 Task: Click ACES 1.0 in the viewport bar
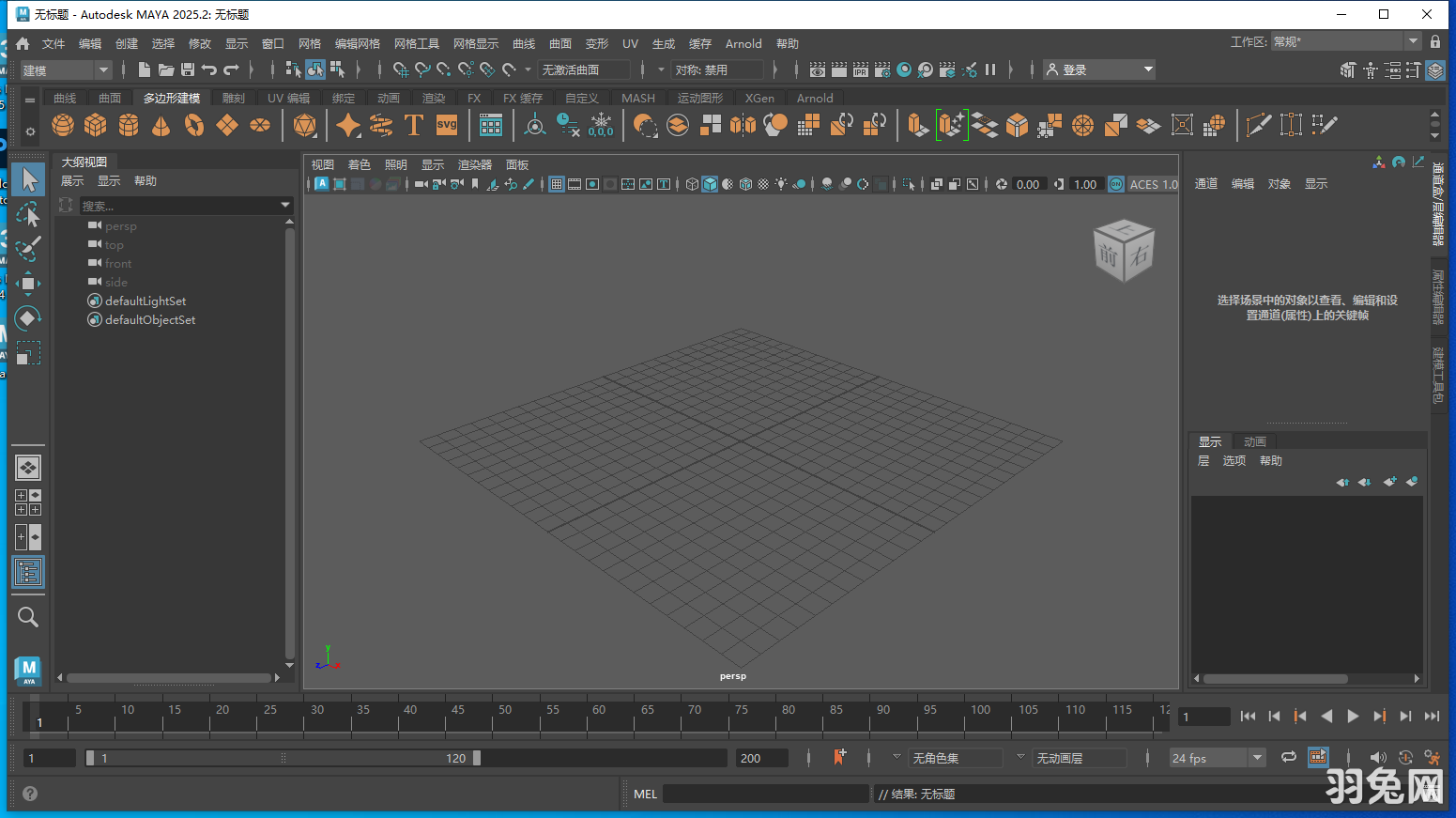click(1154, 184)
